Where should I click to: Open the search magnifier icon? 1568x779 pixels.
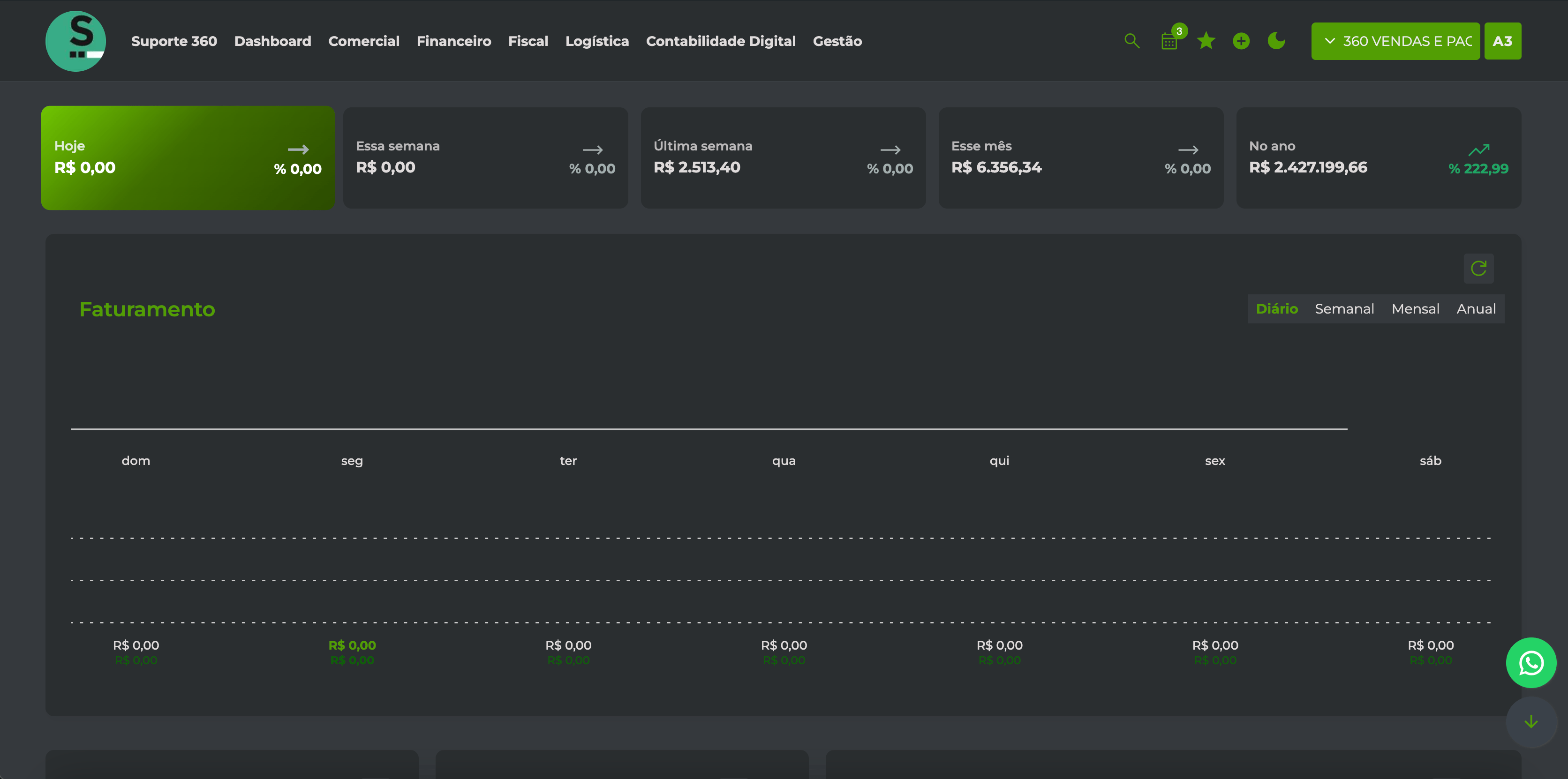coord(1131,41)
